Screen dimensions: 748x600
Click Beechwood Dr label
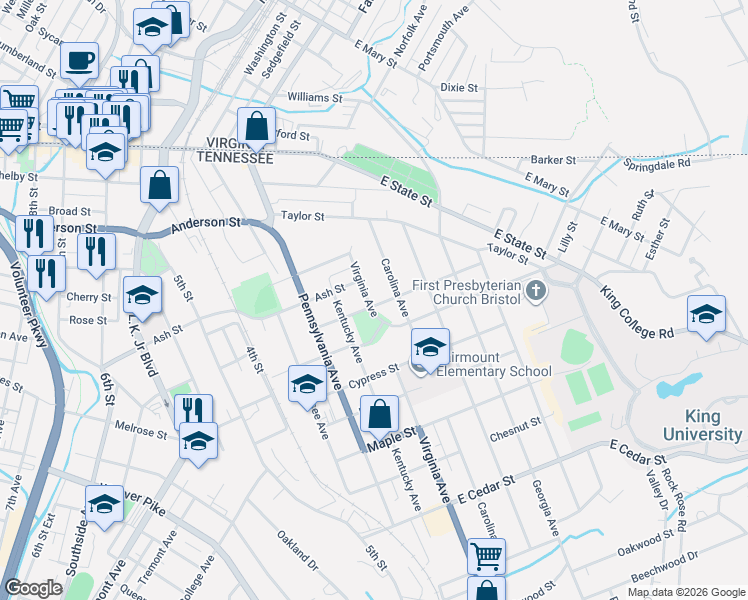(x=665, y=566)
